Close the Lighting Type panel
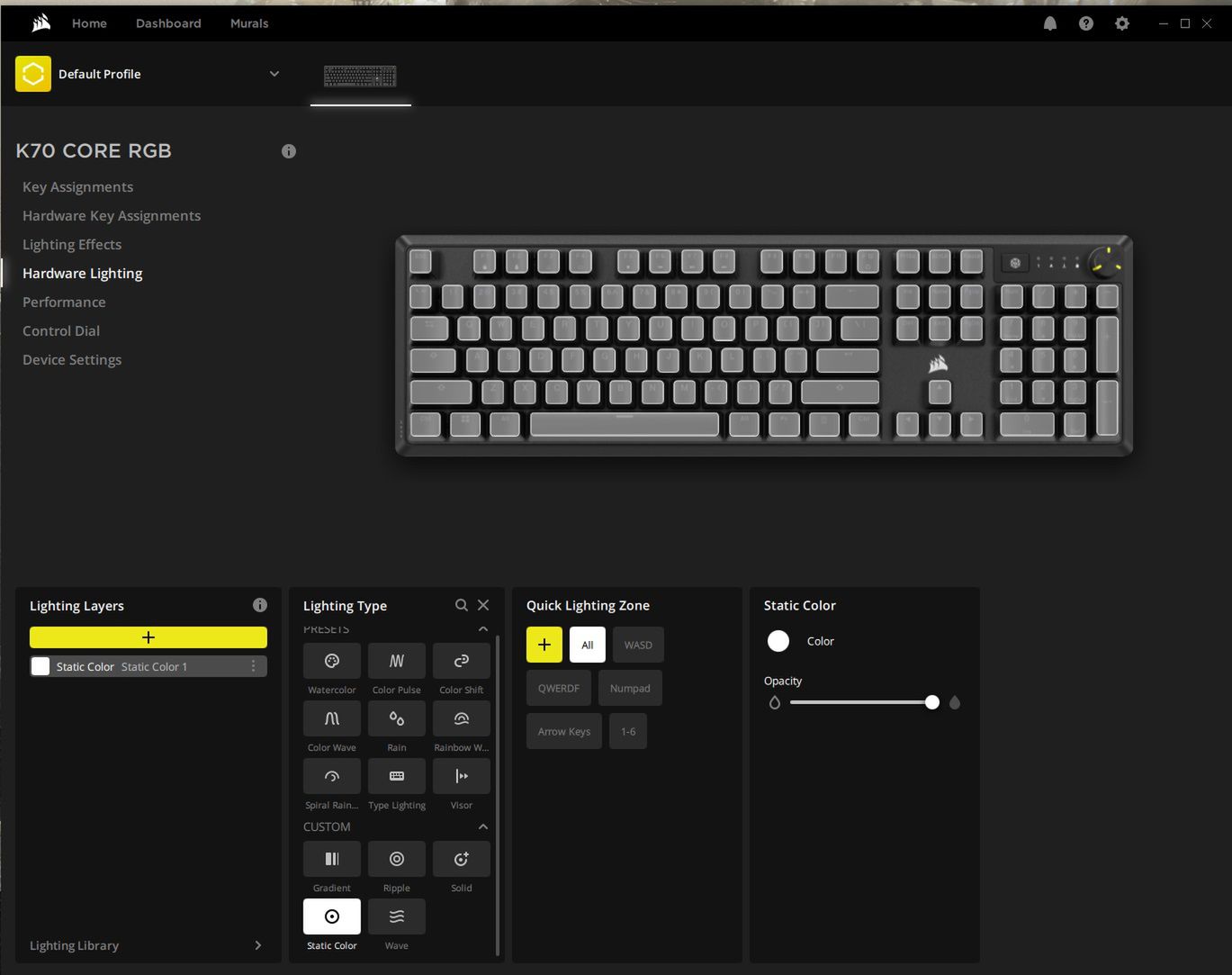1232x975 pixels. 483,605
